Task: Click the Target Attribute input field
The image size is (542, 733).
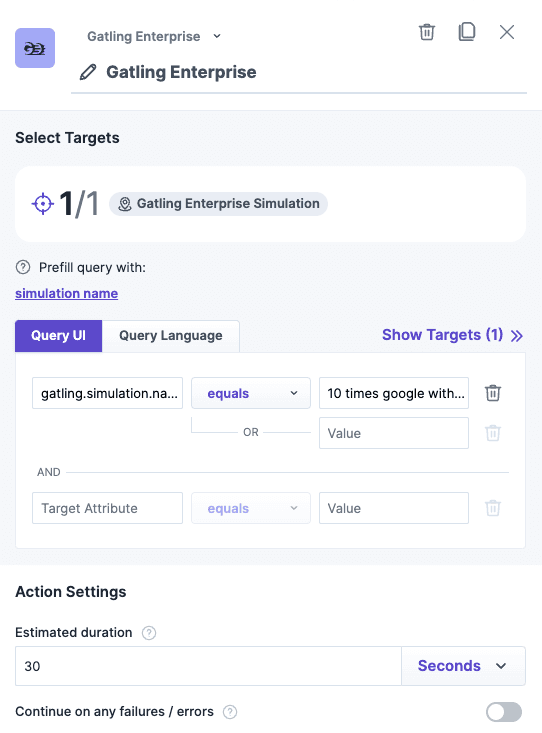Action: point(108,508)
